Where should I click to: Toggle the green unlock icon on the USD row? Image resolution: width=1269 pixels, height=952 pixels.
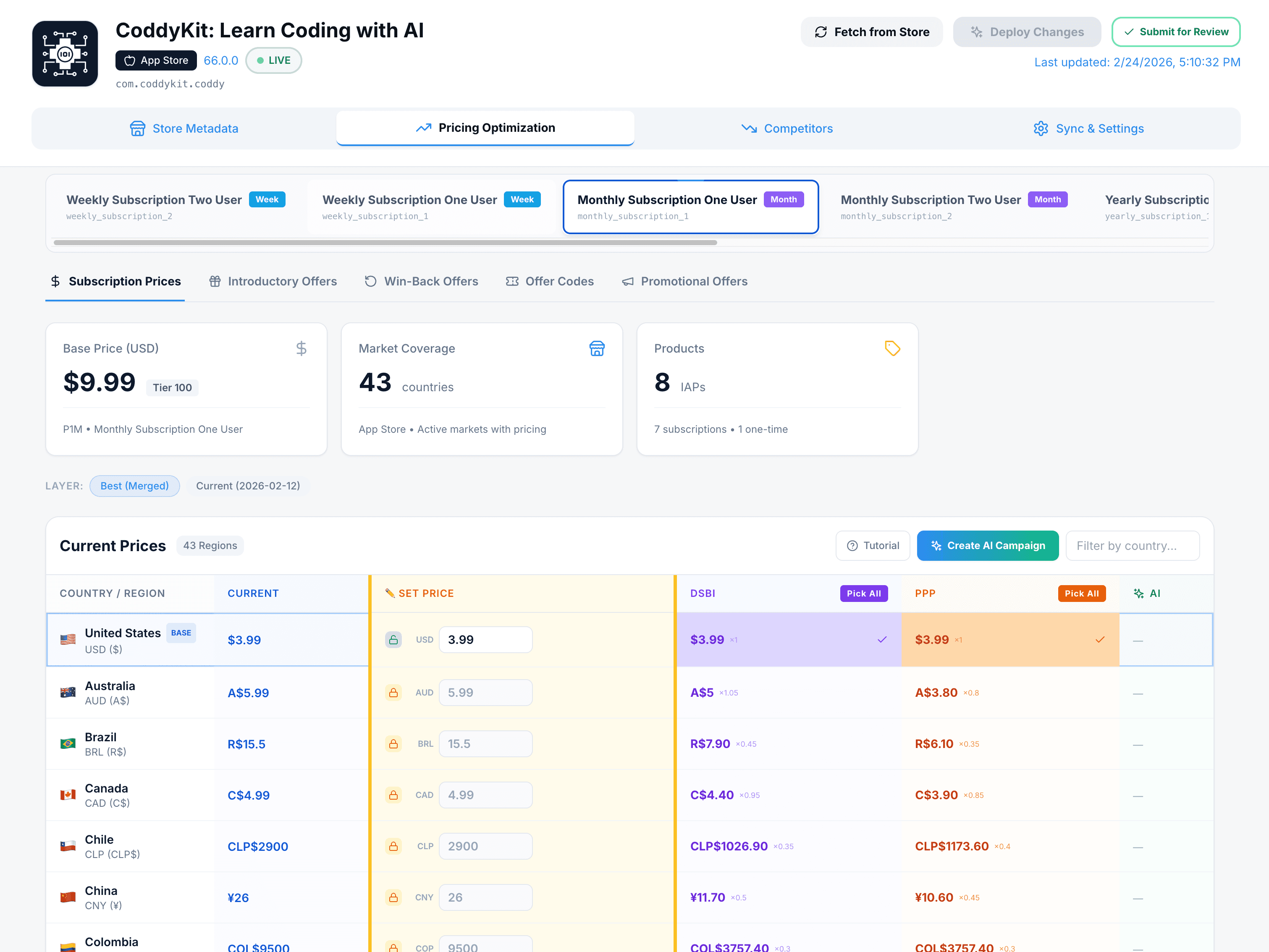coord(393,639)
